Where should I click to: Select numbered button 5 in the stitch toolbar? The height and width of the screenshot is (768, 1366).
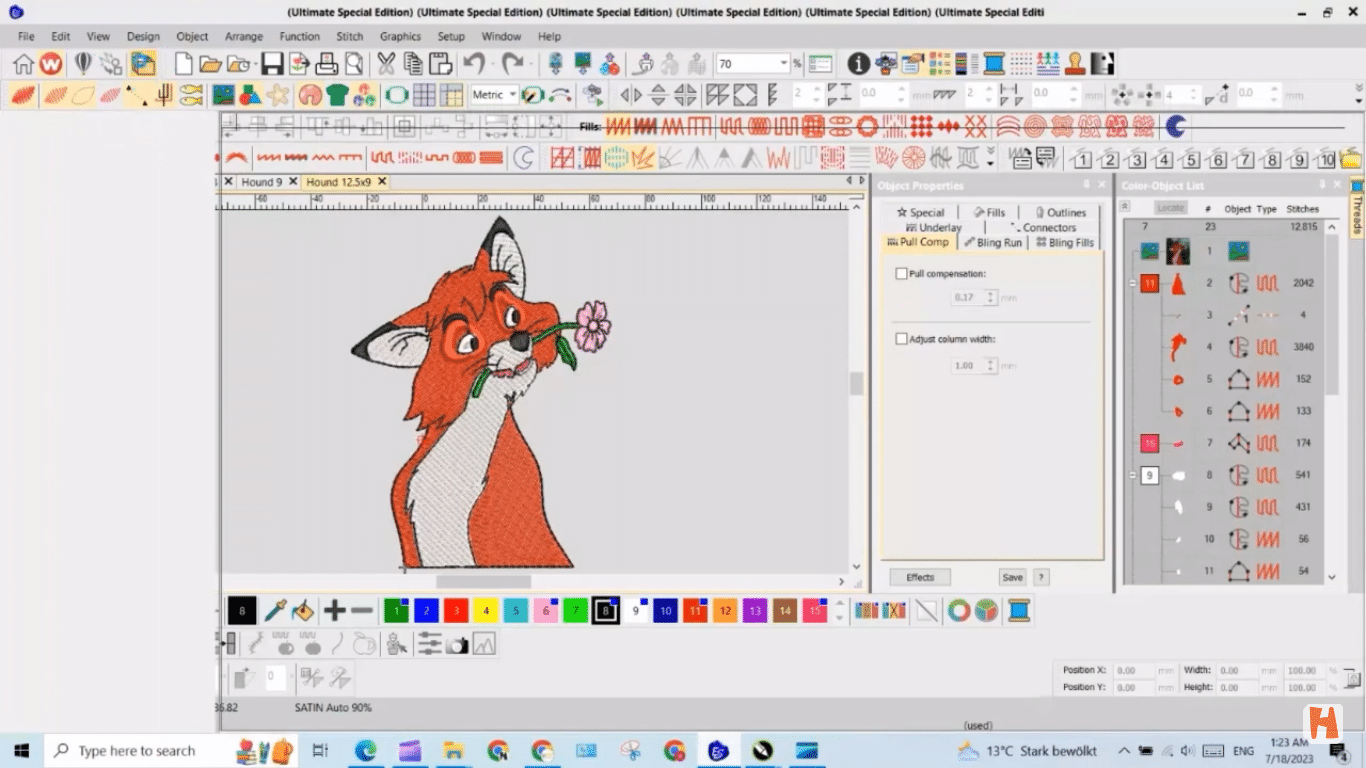click(x=1190, y=159)
